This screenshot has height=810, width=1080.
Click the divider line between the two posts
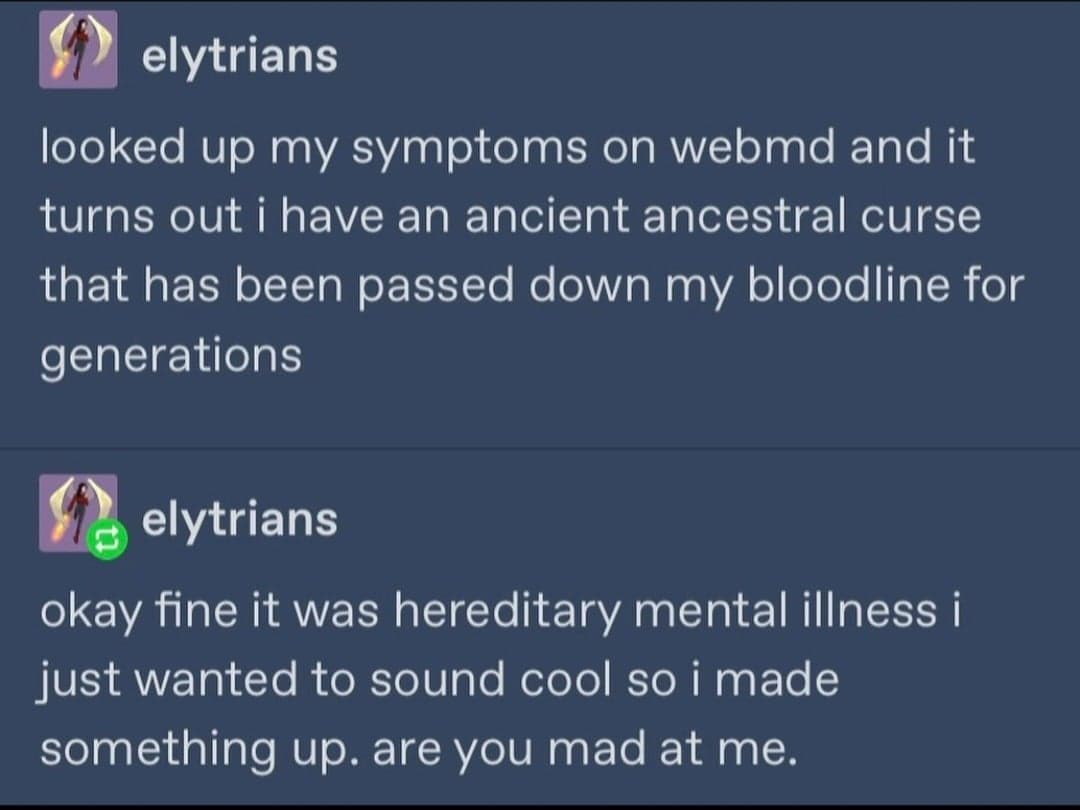tap(540, 449)
